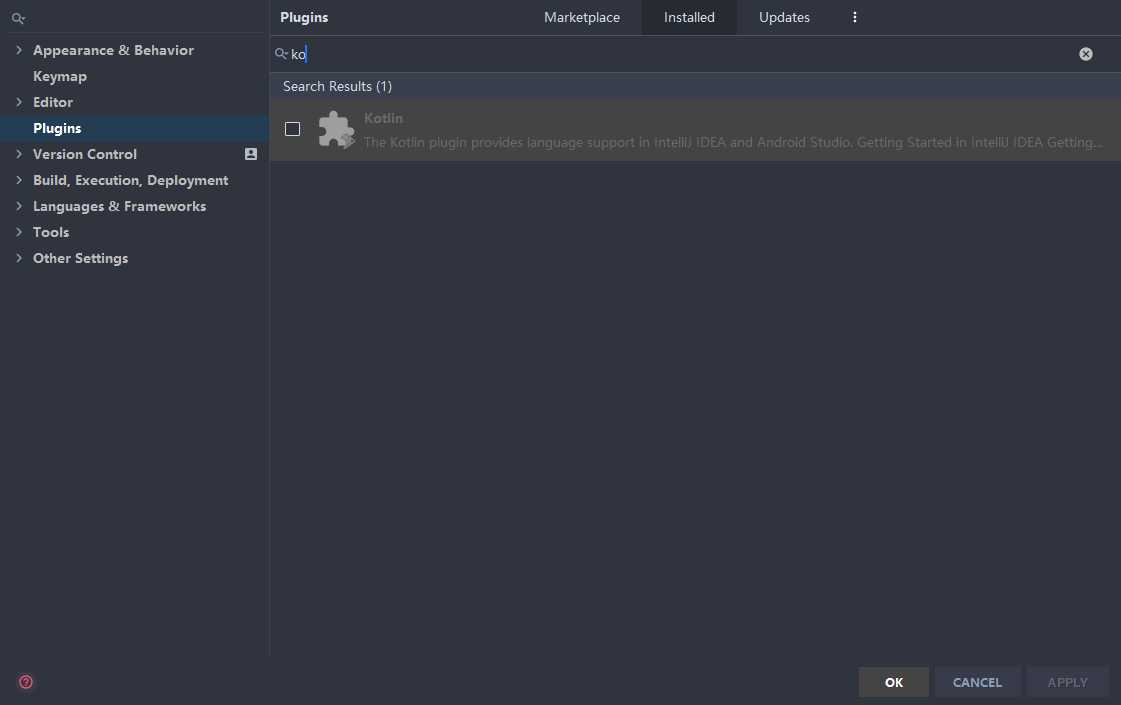Switch to the Marketplace tab
The image size is (1121, 705).
click(582, 17)
